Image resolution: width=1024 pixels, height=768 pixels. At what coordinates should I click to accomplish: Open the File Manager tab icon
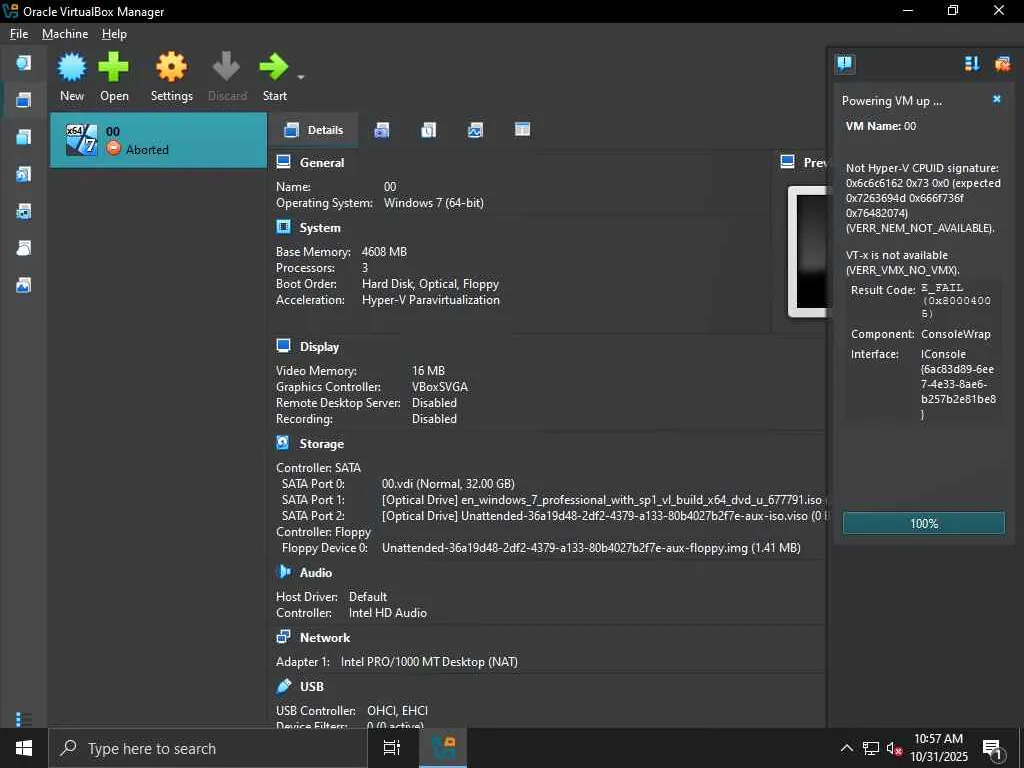click(x=522, y=130)
